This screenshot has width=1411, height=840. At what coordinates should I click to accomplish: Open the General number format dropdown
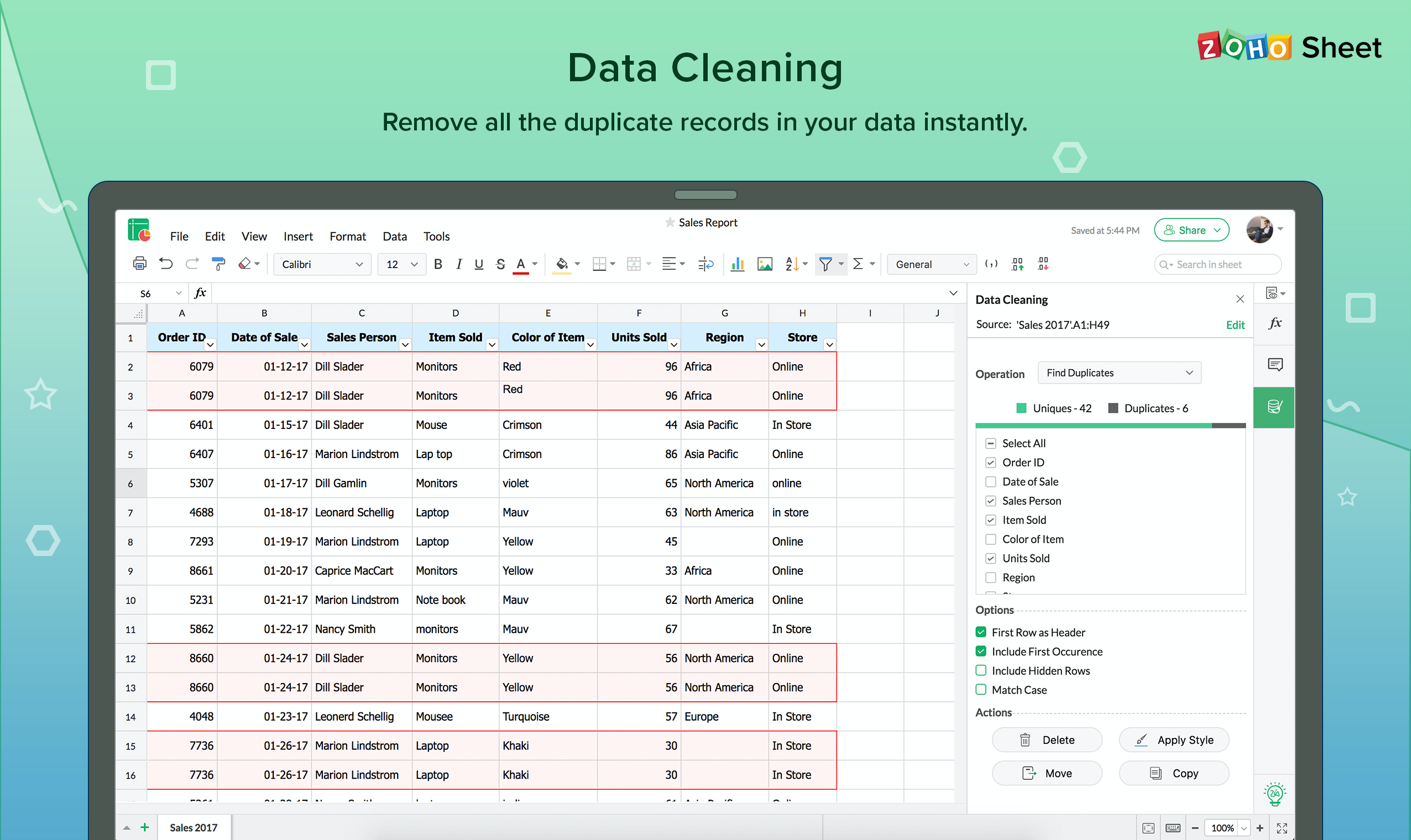[x=931, y=264]
